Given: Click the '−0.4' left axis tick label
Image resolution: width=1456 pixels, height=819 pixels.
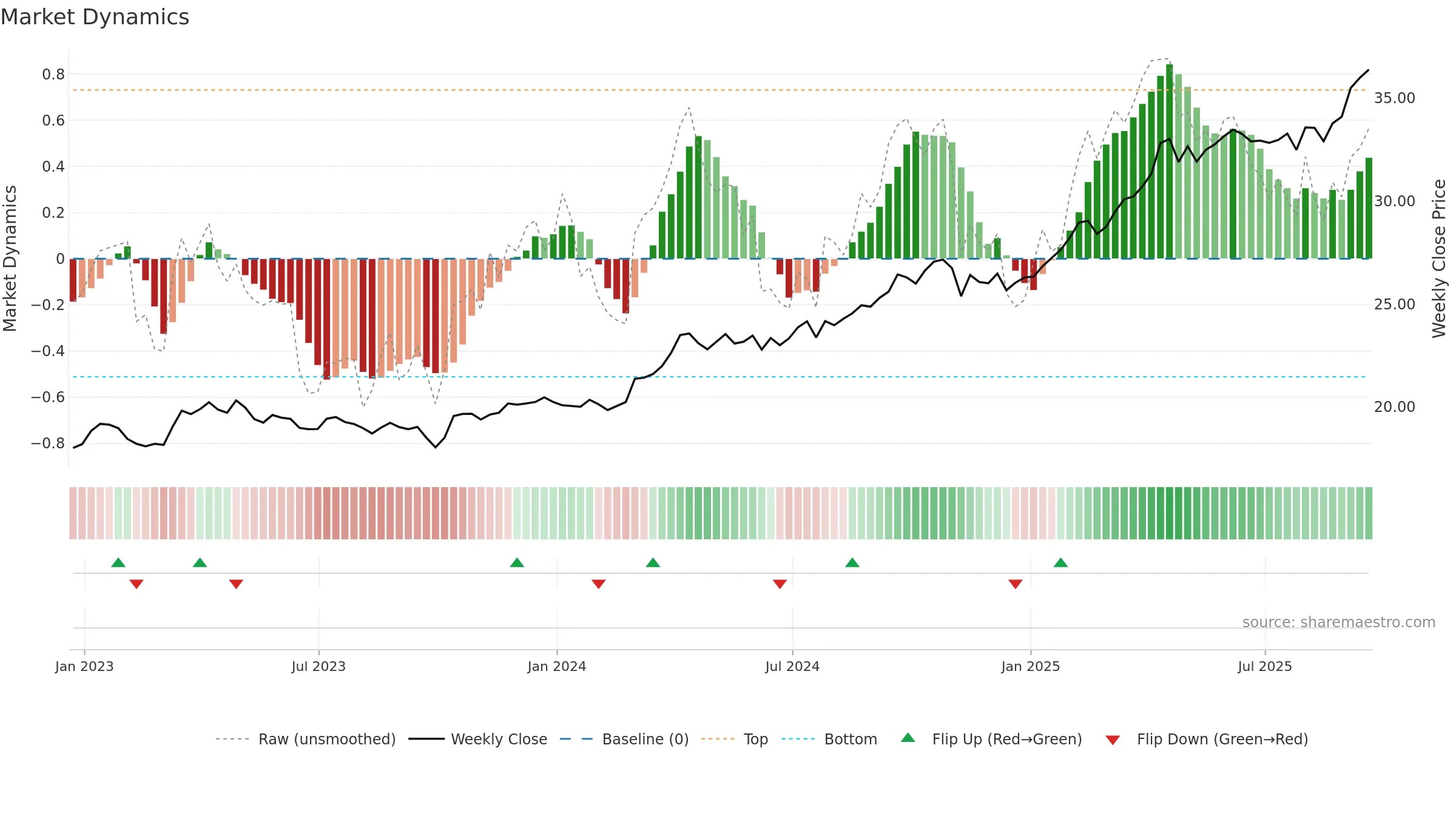Looking at the screenshot, I should pos(48,351).
